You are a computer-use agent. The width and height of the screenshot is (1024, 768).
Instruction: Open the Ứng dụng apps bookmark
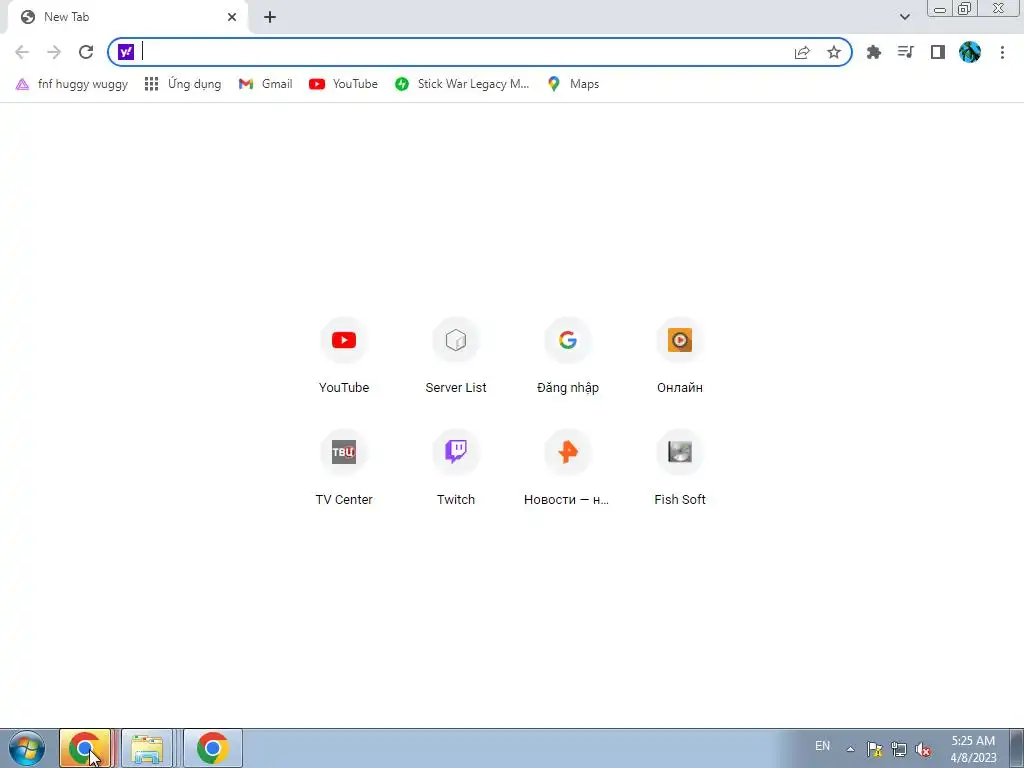[x=183, y=84]
